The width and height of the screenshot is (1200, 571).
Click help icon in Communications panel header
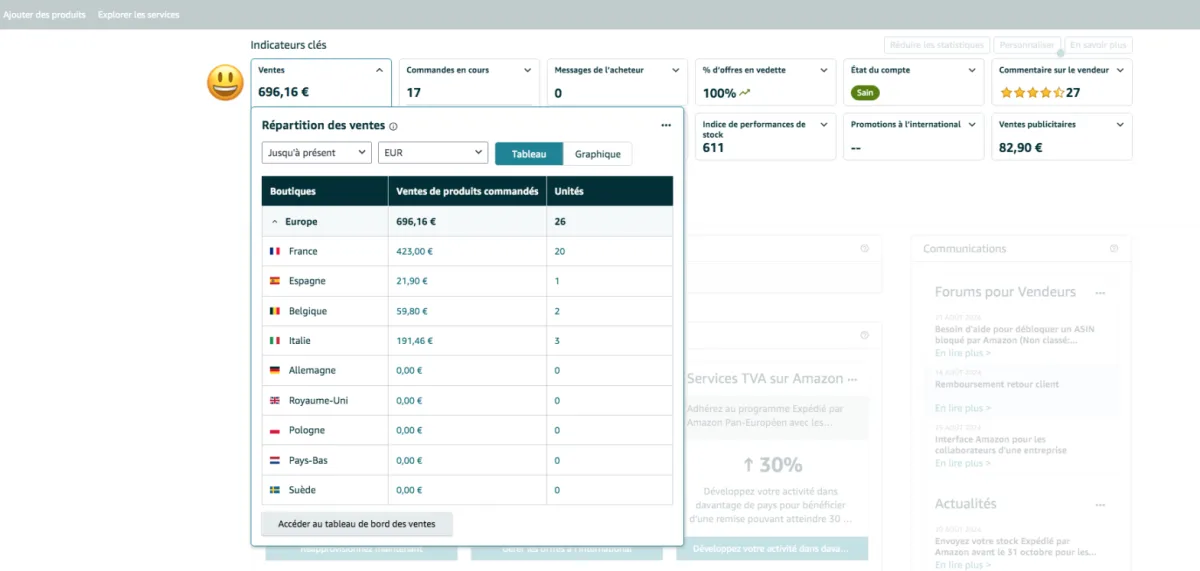[1114, 248]
